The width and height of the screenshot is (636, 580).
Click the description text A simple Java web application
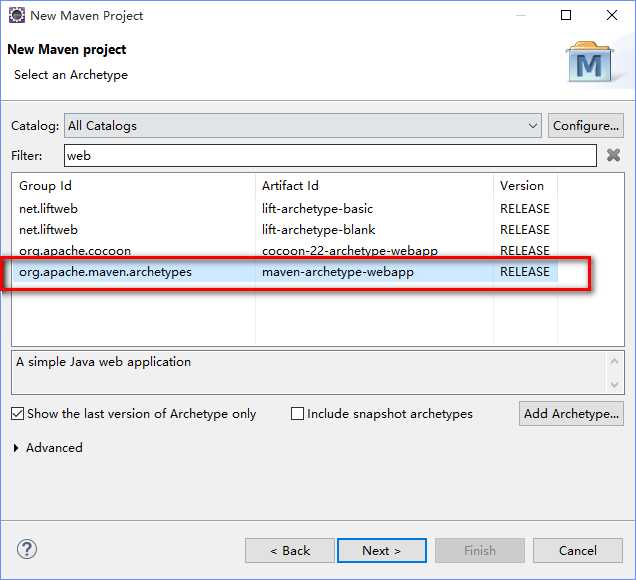(x=103, y=362)
